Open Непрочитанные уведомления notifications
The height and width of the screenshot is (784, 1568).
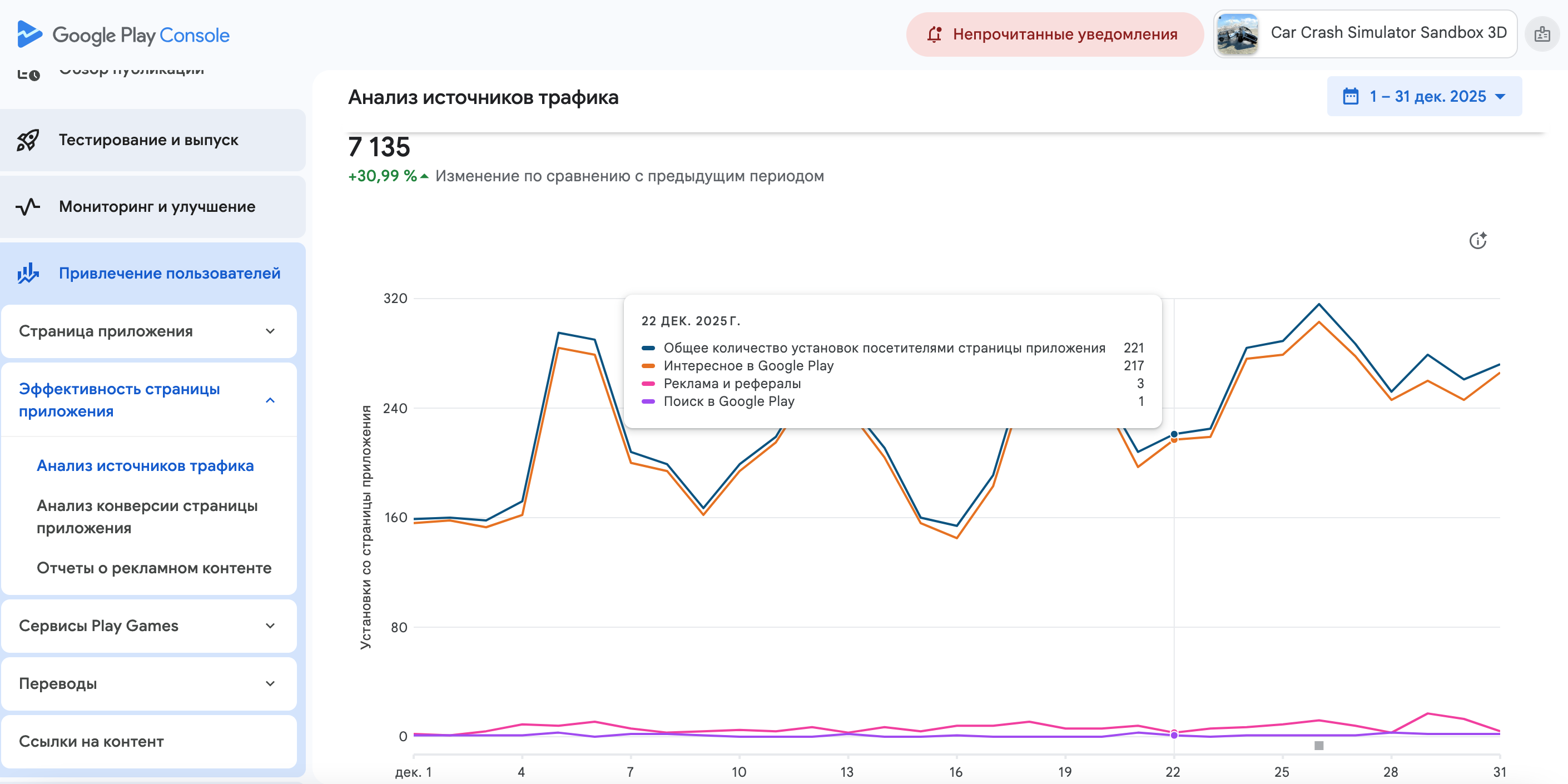point(1054,34)
